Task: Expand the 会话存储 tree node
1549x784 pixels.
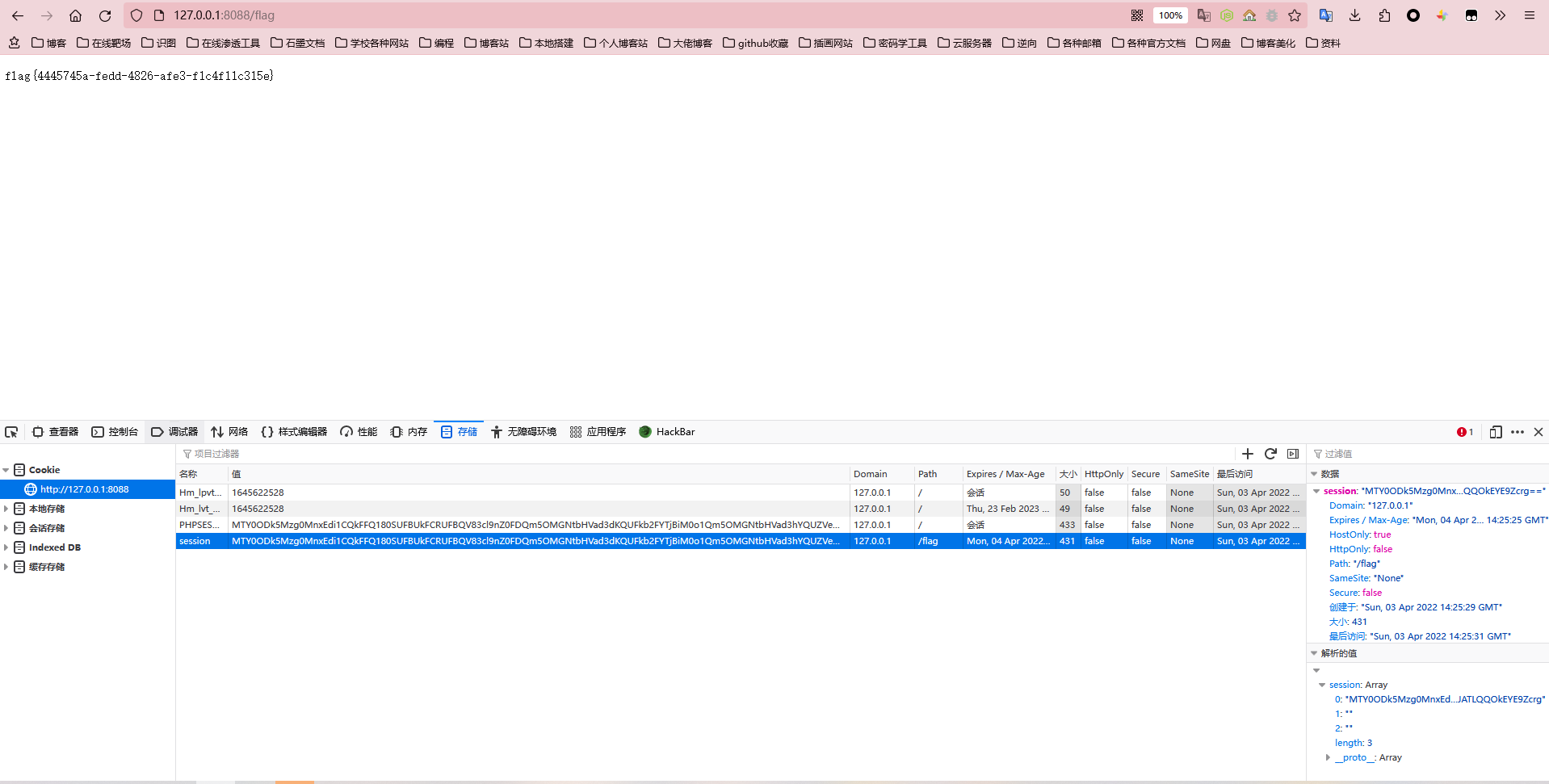Action: [6, 528]
